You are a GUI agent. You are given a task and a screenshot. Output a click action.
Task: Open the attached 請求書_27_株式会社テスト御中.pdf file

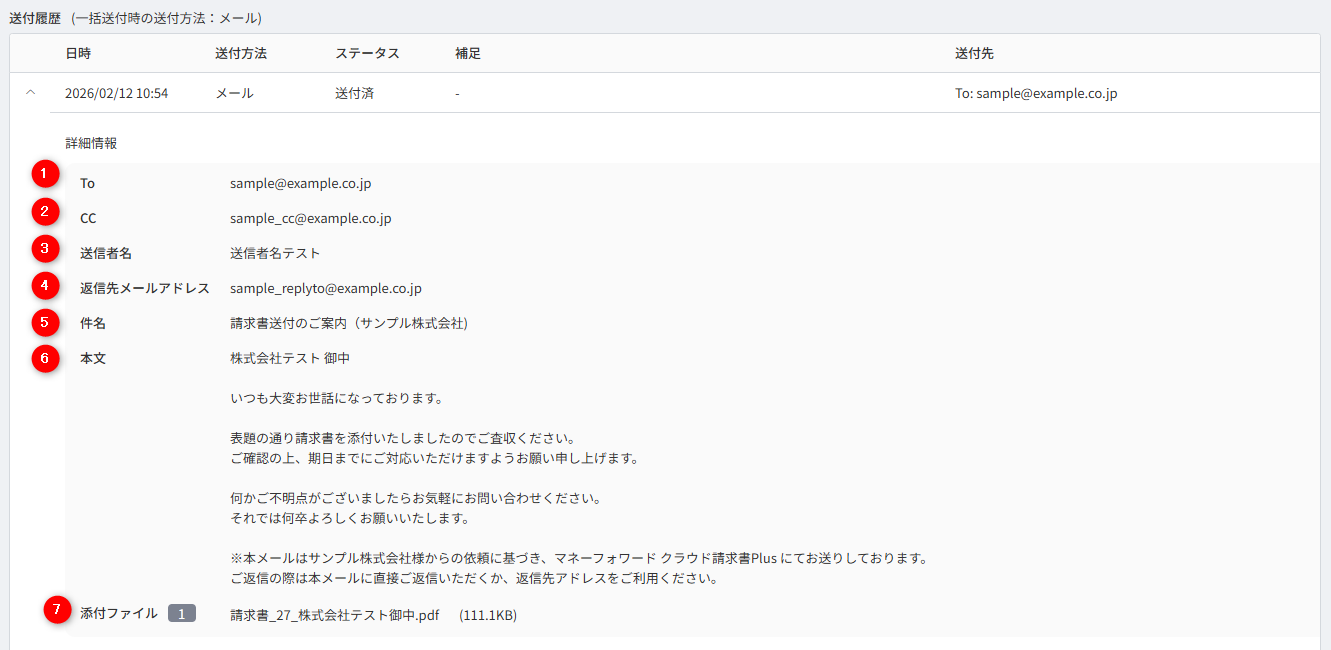pyautogui.click(x=334, y=615)
